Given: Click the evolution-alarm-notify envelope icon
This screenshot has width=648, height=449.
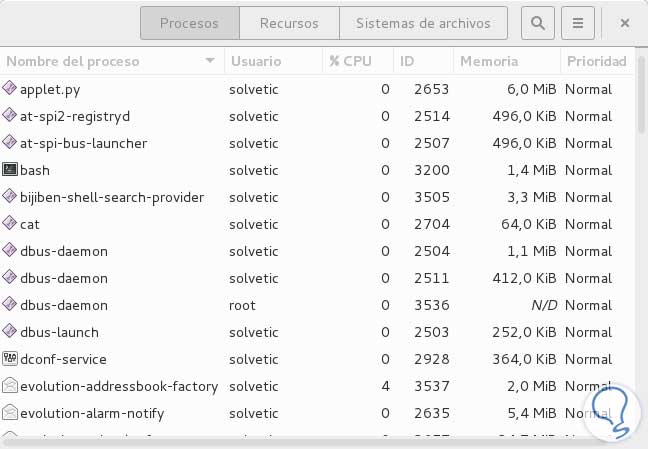Looking at the screenshot, I should 10,413.
